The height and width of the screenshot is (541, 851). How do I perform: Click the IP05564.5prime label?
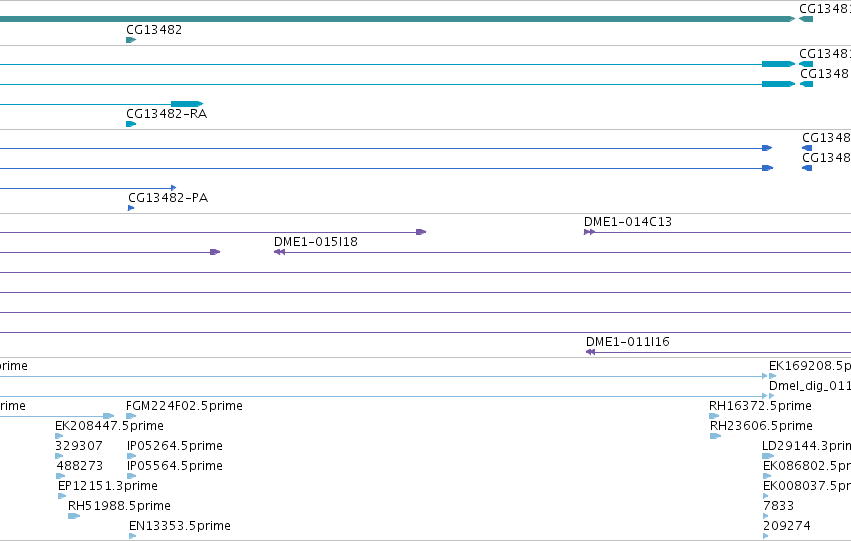[x=175, y=466]
